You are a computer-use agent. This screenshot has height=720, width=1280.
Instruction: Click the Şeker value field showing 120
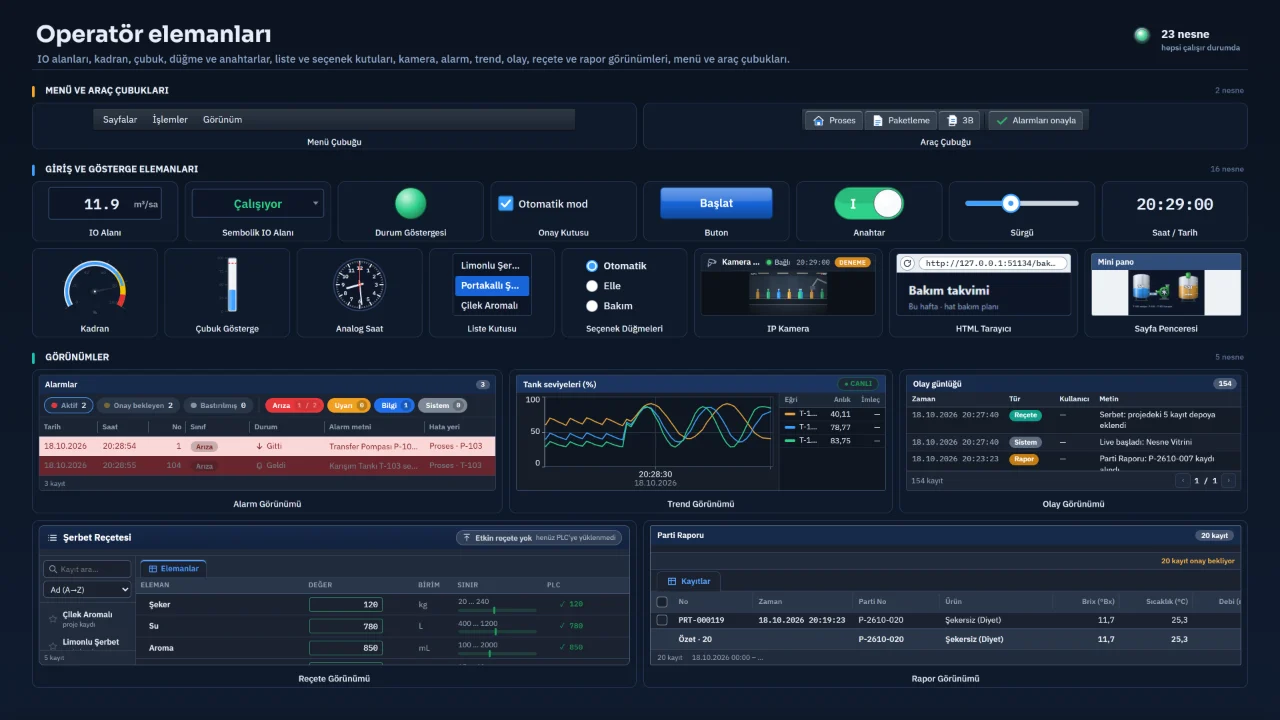346,604
